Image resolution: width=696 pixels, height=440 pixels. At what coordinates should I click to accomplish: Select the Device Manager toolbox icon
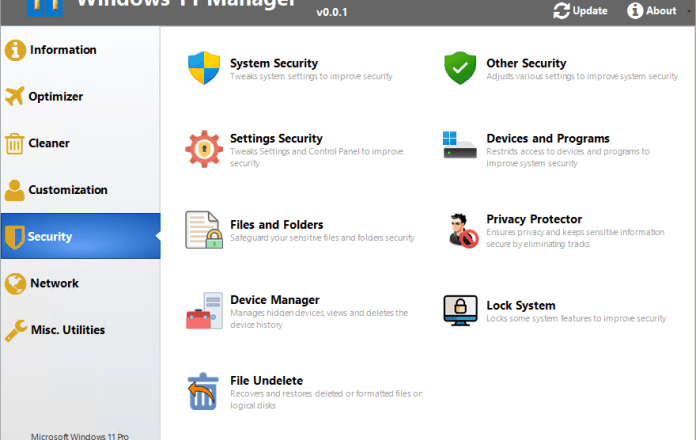pos(204,310)
